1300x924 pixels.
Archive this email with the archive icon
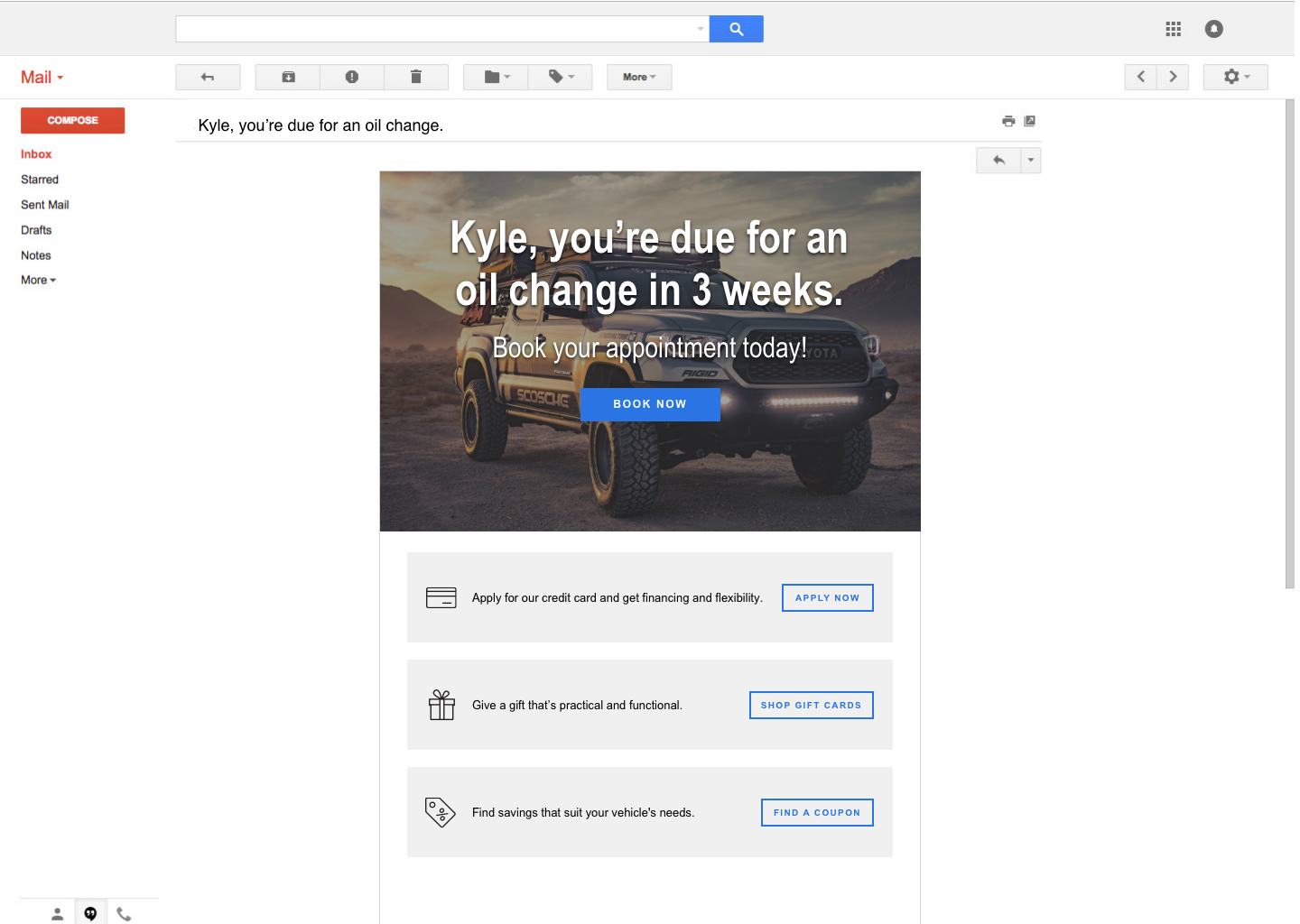(288, 77)
